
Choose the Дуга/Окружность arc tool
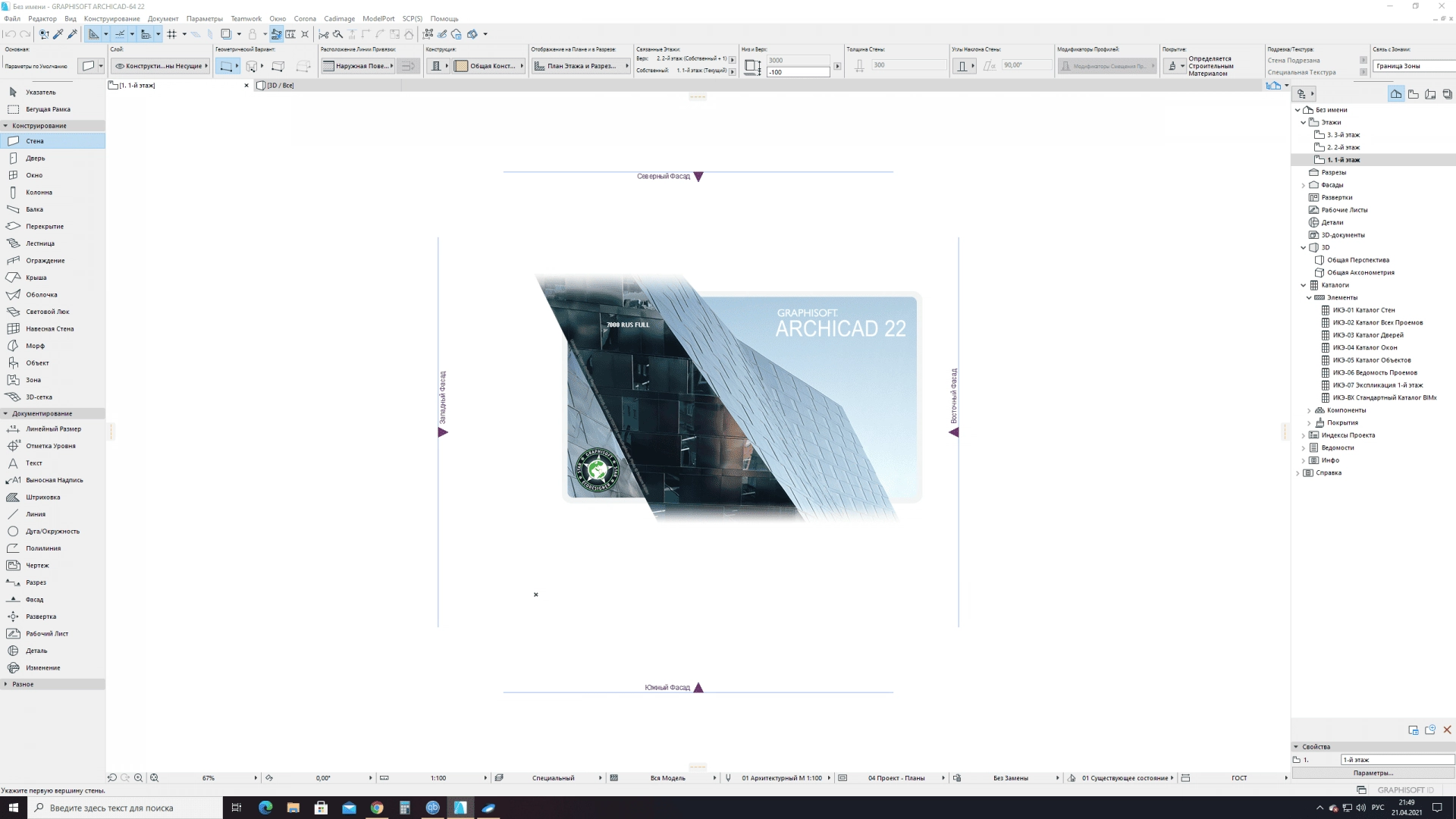tap(52, 532)
